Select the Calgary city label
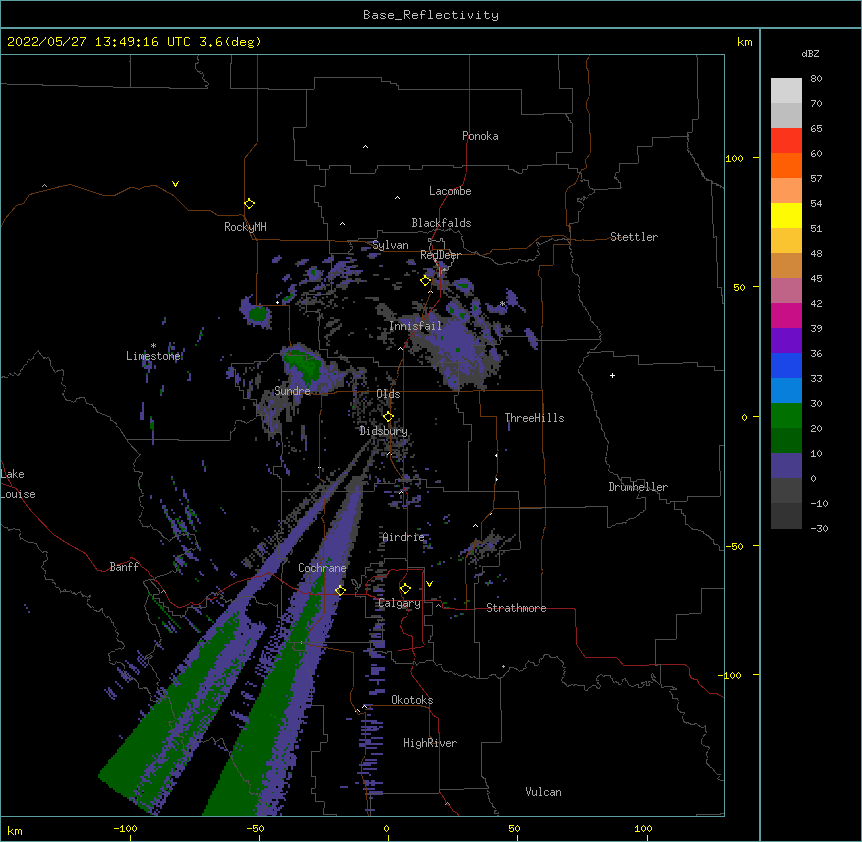 [x=399, y=603]
